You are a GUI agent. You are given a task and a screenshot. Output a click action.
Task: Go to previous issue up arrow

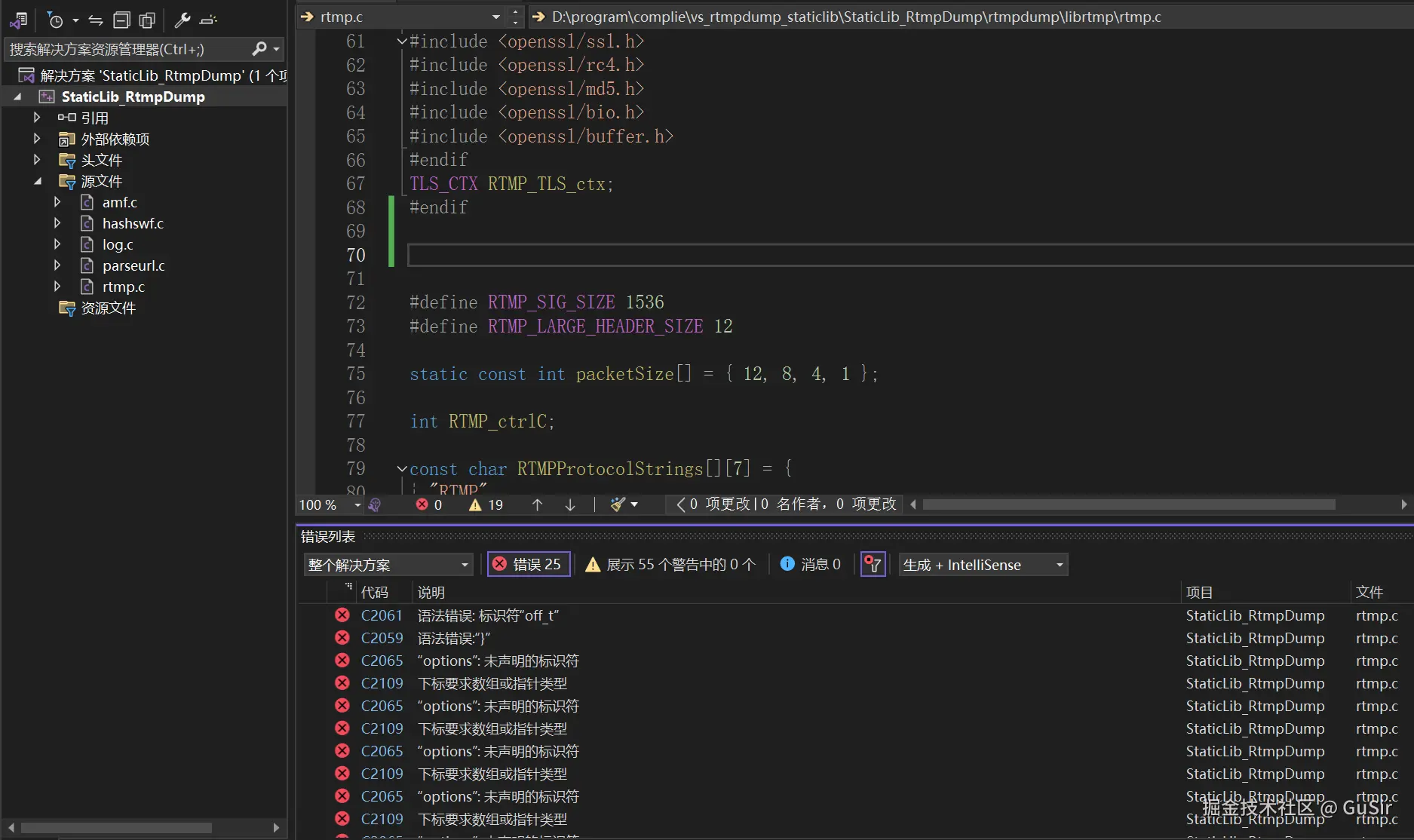(537, 504)
